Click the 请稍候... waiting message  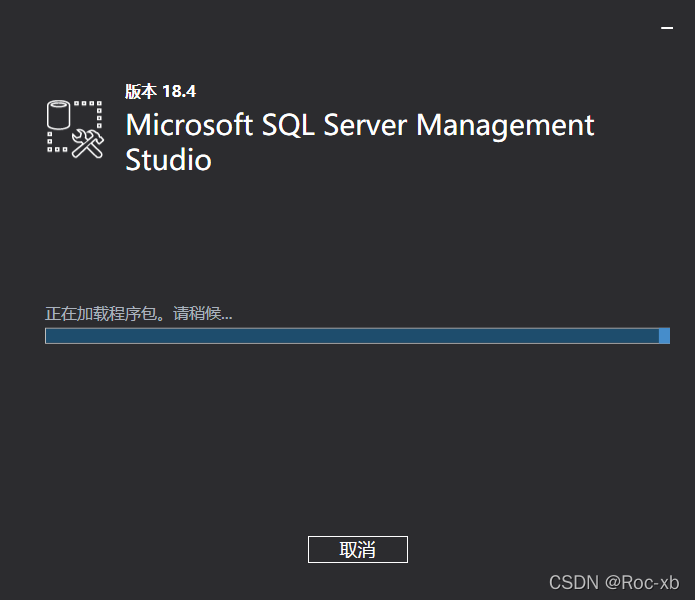point(203,314)
